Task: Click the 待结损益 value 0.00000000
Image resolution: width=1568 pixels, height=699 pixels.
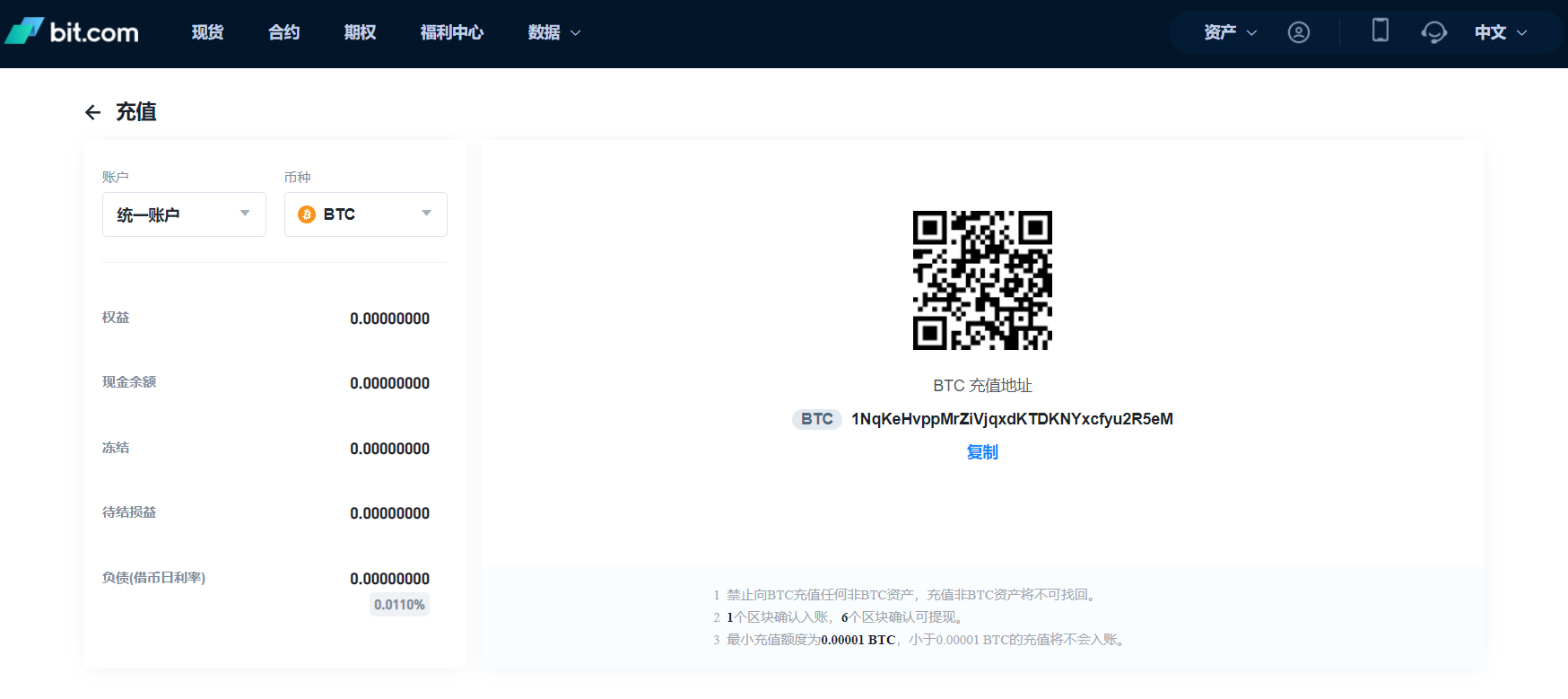Action: click(x=389, y=513)
